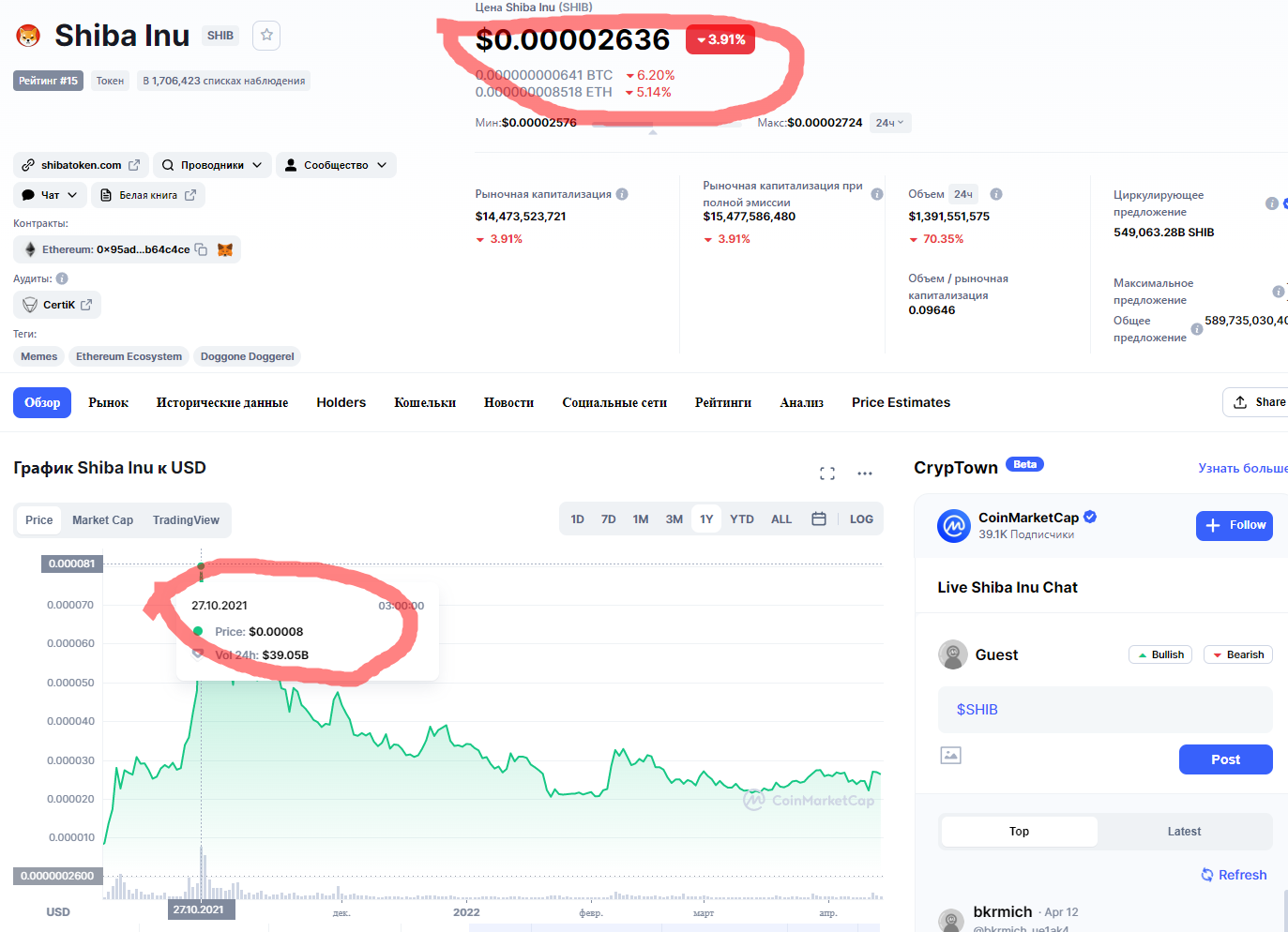Mark sentiment as Bearish
This screenshot has width=1288, height=932.
point(1238,654)
